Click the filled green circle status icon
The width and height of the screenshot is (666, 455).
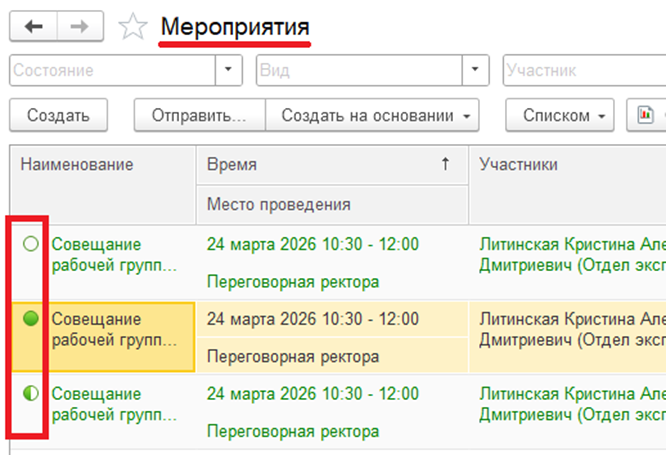[31, 319]
